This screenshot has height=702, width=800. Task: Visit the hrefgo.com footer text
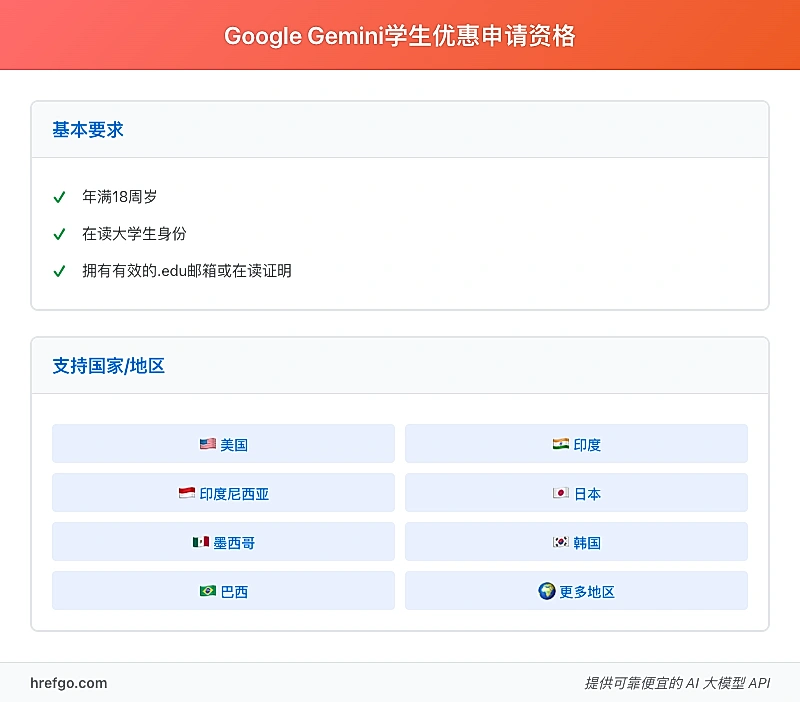tap(69, 683)
